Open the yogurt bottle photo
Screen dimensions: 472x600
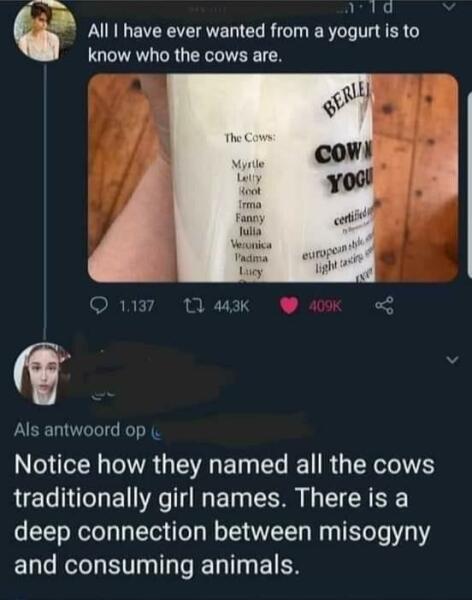tap(273, 178)
